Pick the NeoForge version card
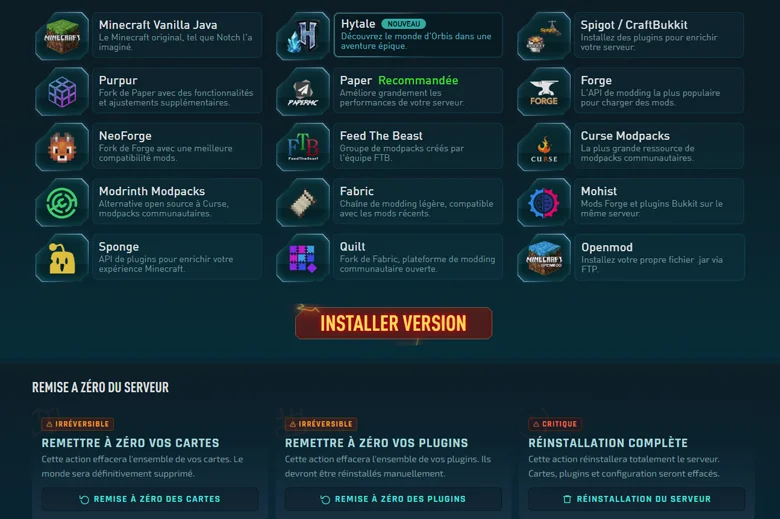Screen dimensions: 780x519 point(177,146)
